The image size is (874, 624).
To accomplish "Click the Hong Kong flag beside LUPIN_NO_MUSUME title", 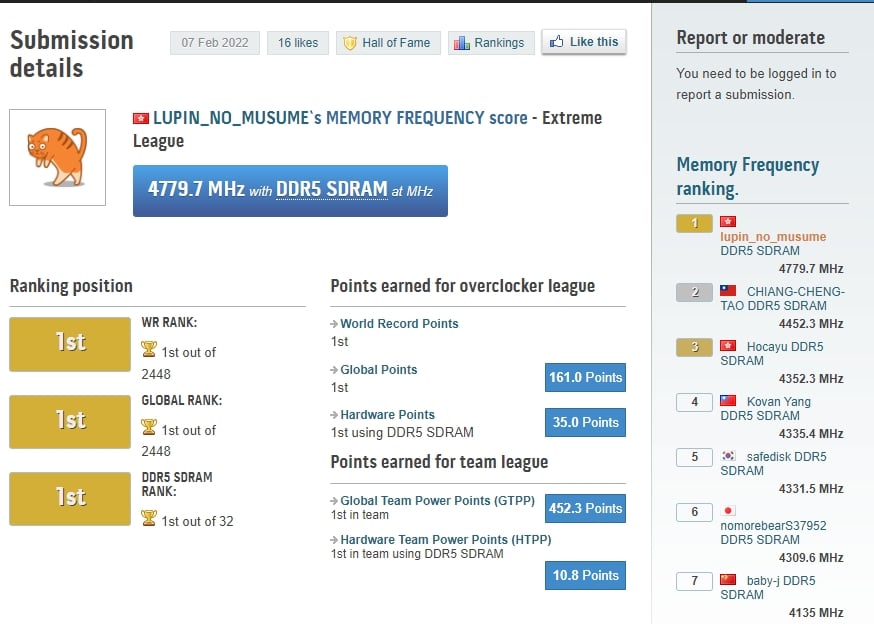I will point(141,118).
